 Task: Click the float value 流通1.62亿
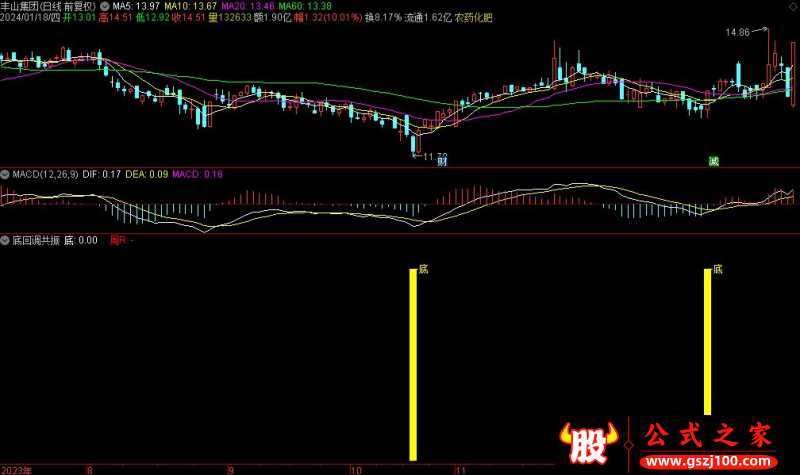click(x=428, y=18)
